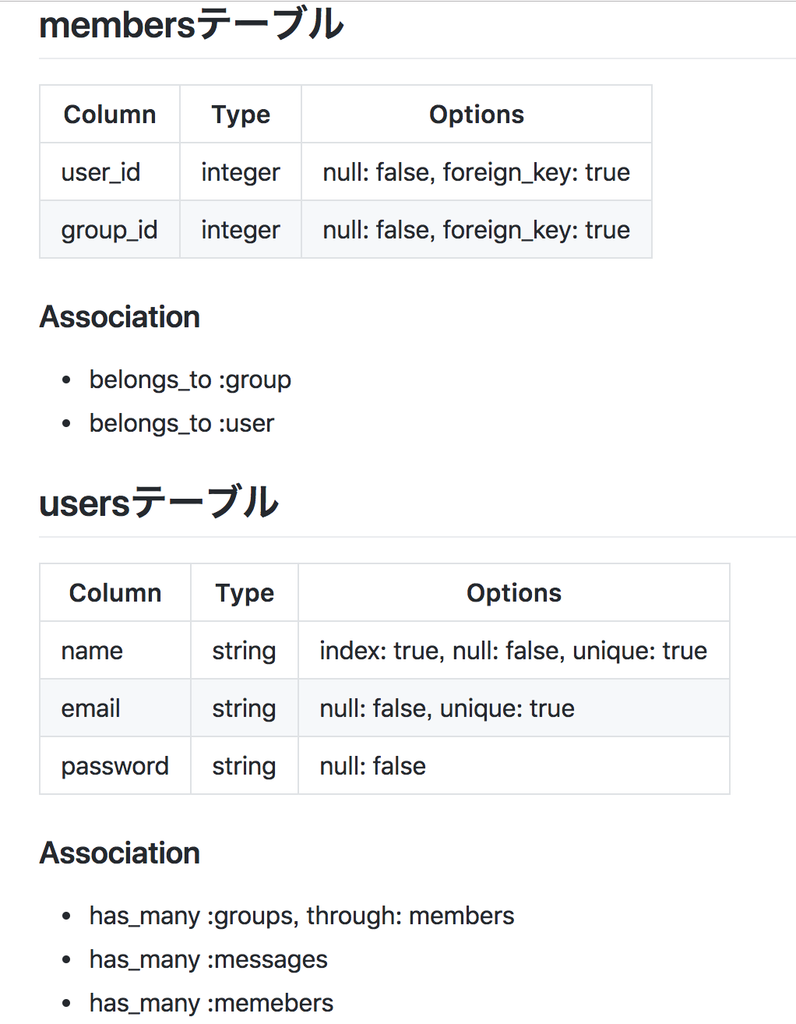Click the 'has_many :messages' list item
The image size is (796, 1024).
coord(208,959)
